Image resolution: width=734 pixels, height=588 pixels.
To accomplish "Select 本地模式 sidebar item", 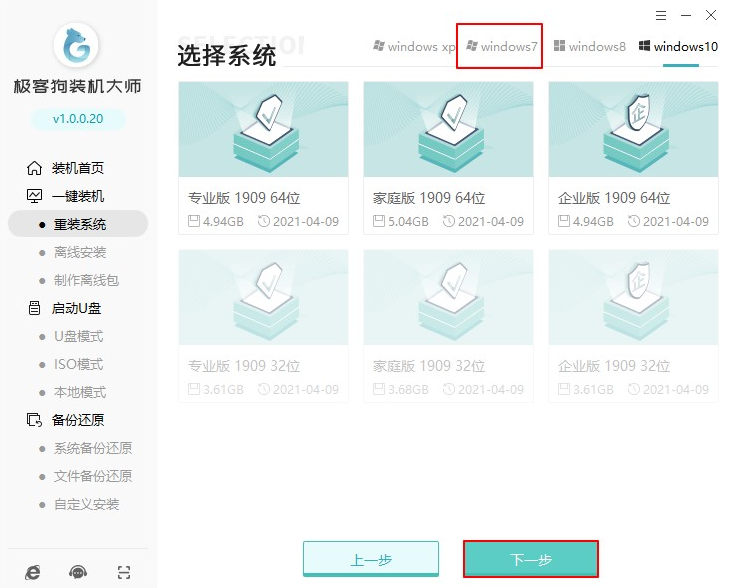I will 80,392.
